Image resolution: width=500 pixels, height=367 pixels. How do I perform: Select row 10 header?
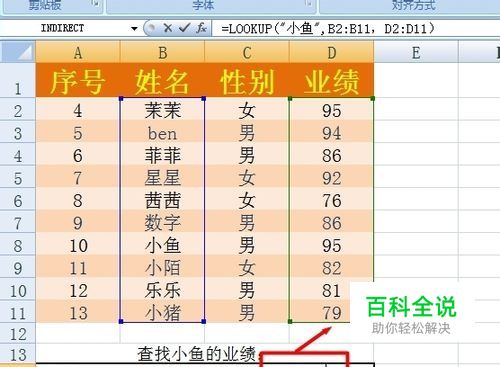click(x=18, y=289)
